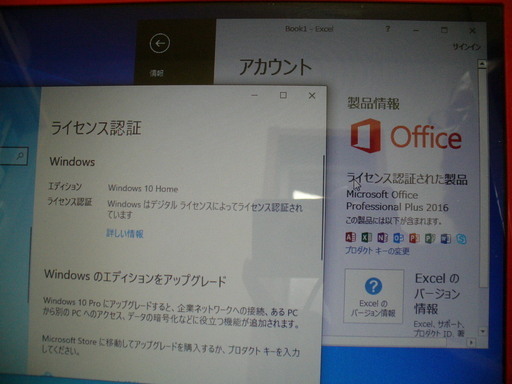Click the Office logo in 製品情報
Image resolution: width=512 pixels, height=384 pixels.
coord(406,136)
